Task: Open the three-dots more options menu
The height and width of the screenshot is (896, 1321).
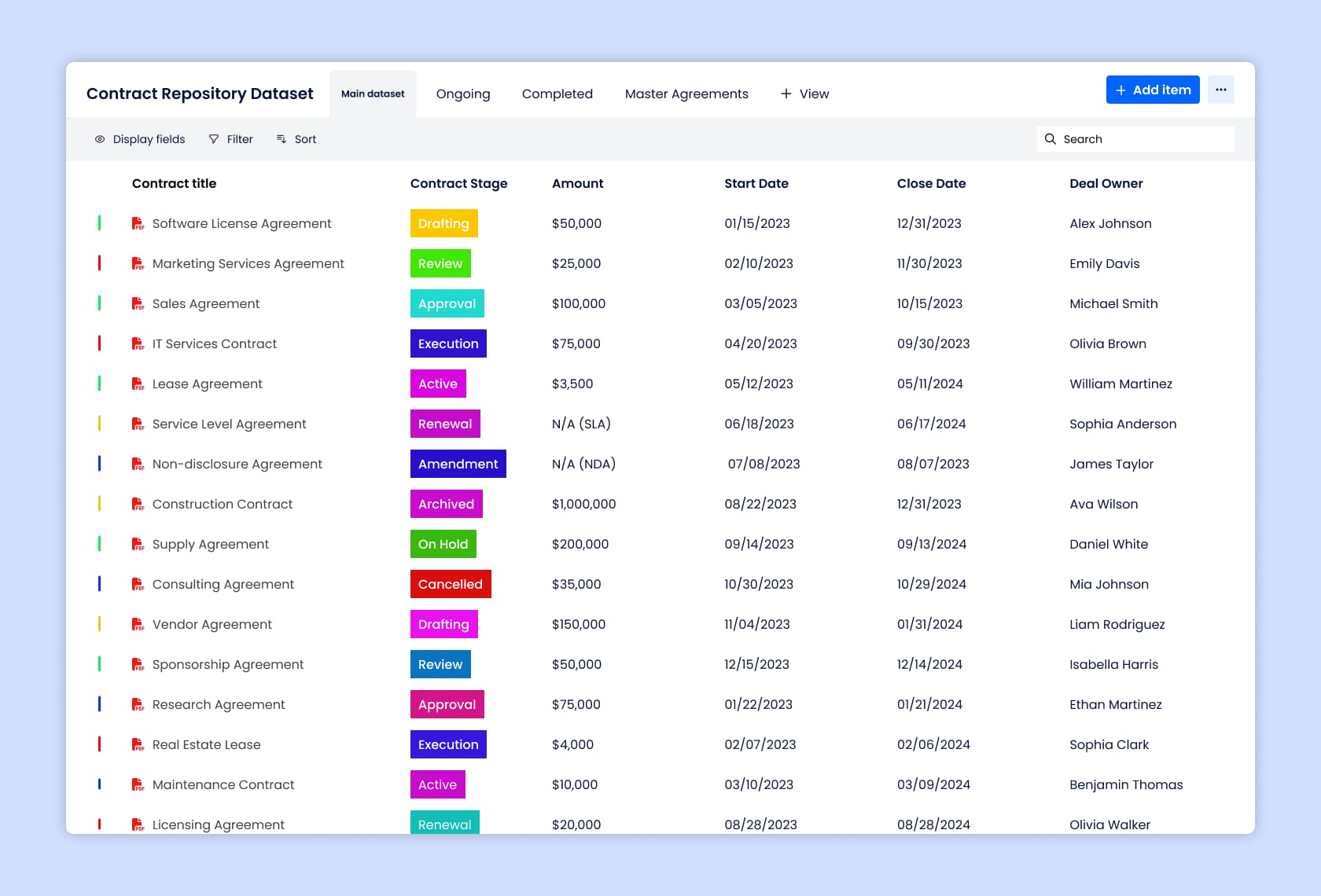Action: [1220, 90]
